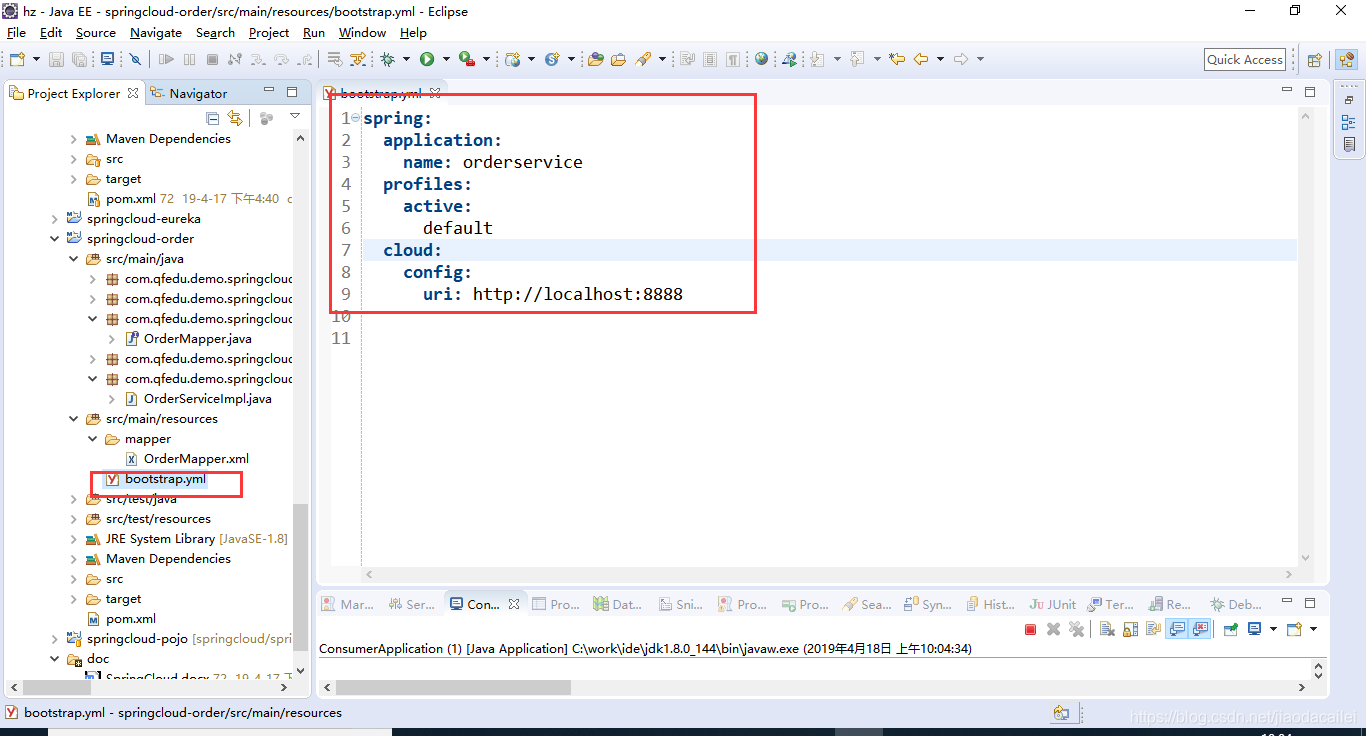Viewport: 1366px width, 736px height.
Task: Click the Pin Console icon
Action: (x=1231, y=629)
